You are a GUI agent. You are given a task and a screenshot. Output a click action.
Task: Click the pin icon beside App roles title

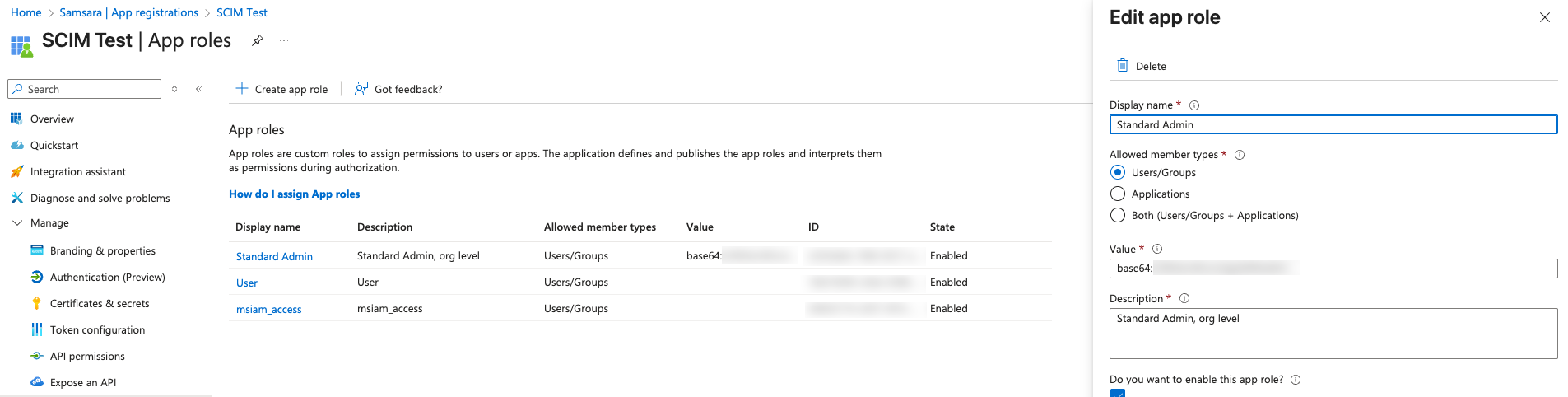(x=258, y=40)
